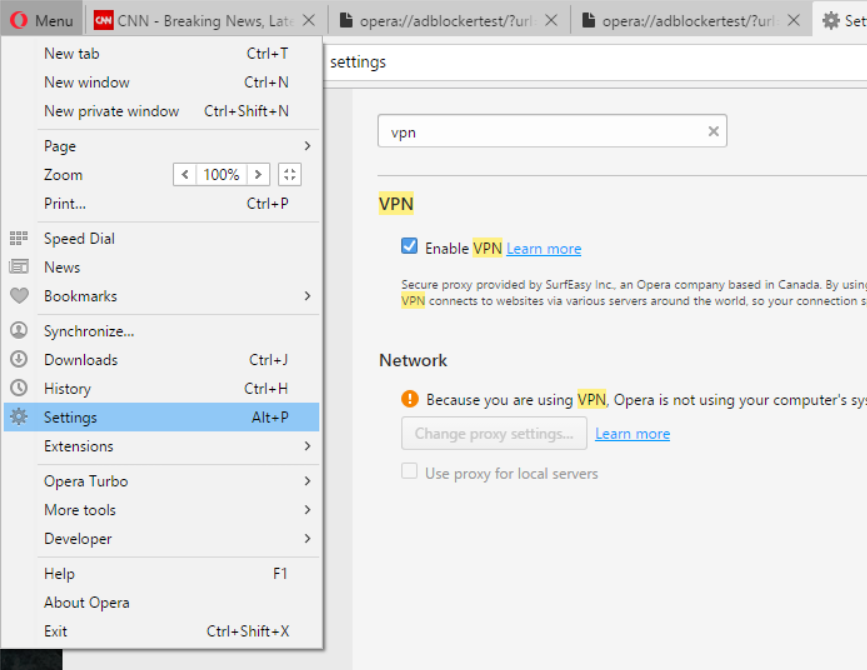Image resolution: width=867 pixels, height=670 pixels.
Task: Close the first adblockertest tab
Action: coord(551,20)
